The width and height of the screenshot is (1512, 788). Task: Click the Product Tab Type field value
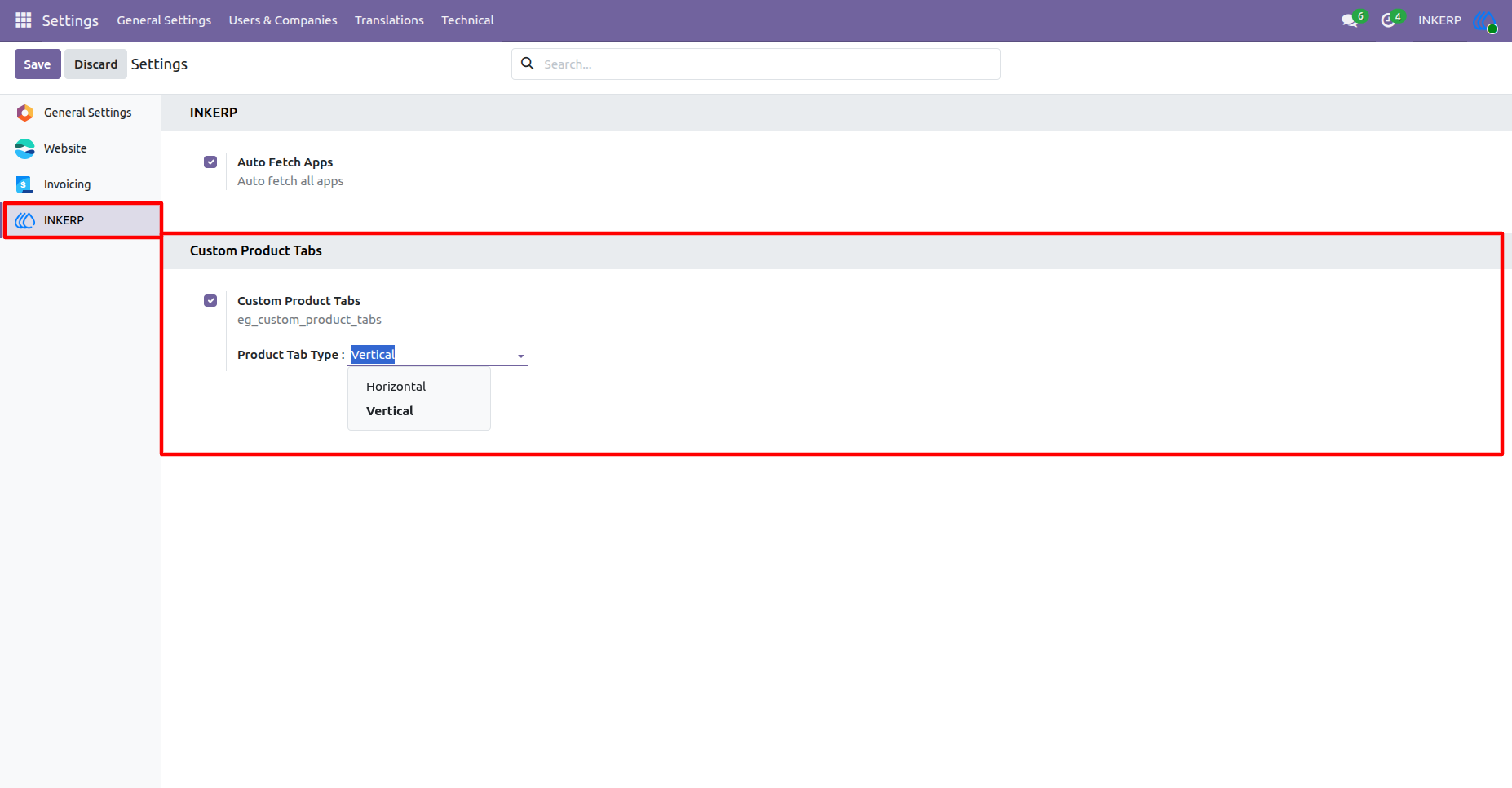click(x=439, y=355)
